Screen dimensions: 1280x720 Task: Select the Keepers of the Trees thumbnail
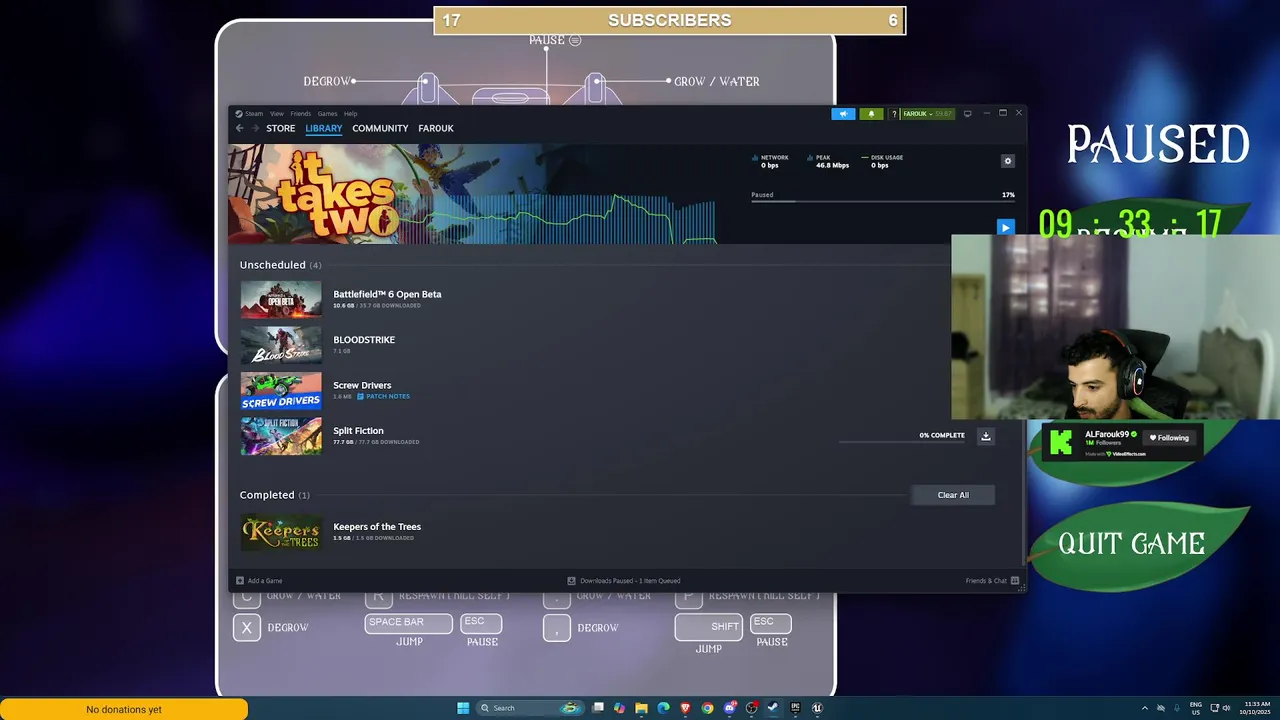click(x=281, y=532)
